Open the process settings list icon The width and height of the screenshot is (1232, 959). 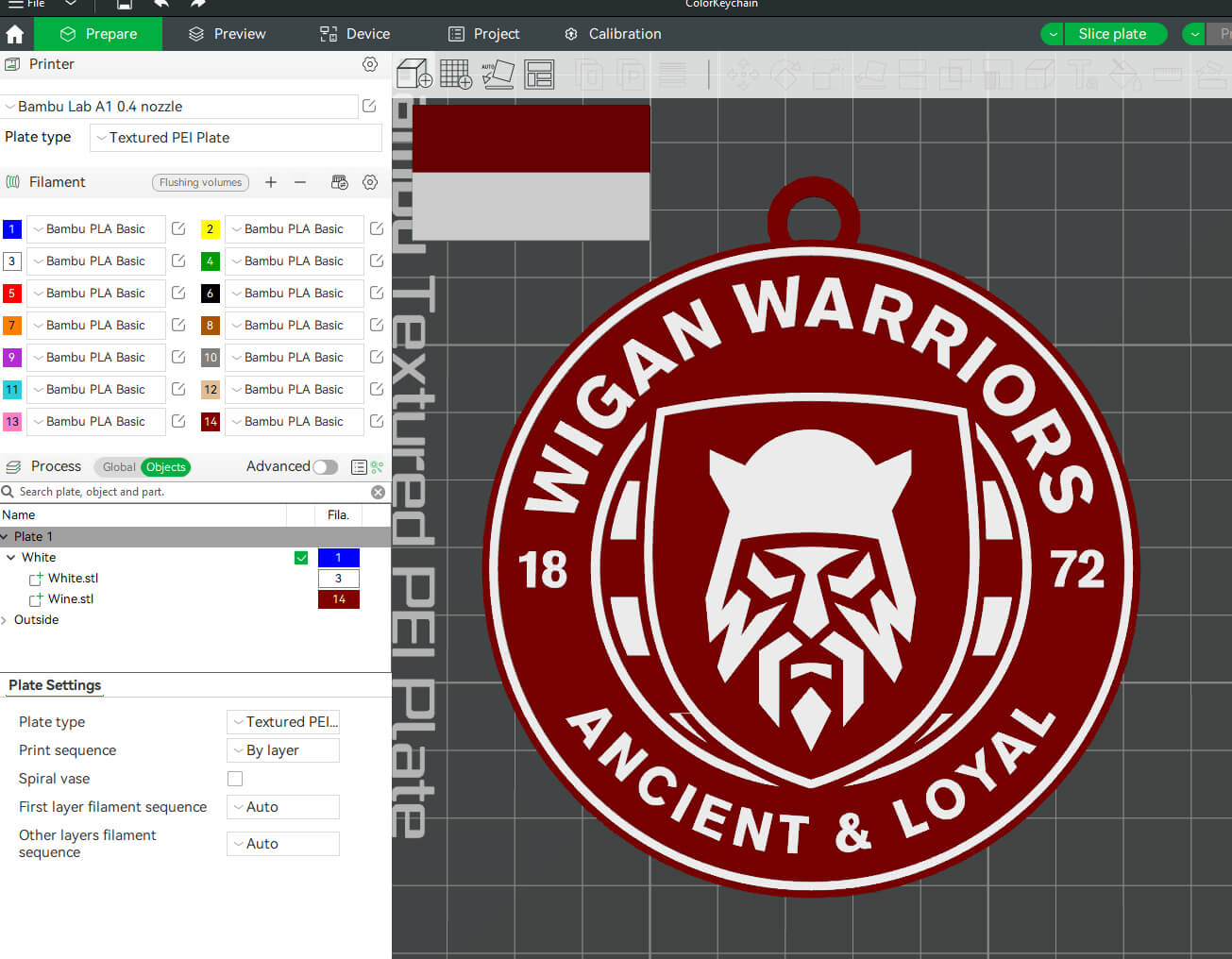click(x=359, y=467)
